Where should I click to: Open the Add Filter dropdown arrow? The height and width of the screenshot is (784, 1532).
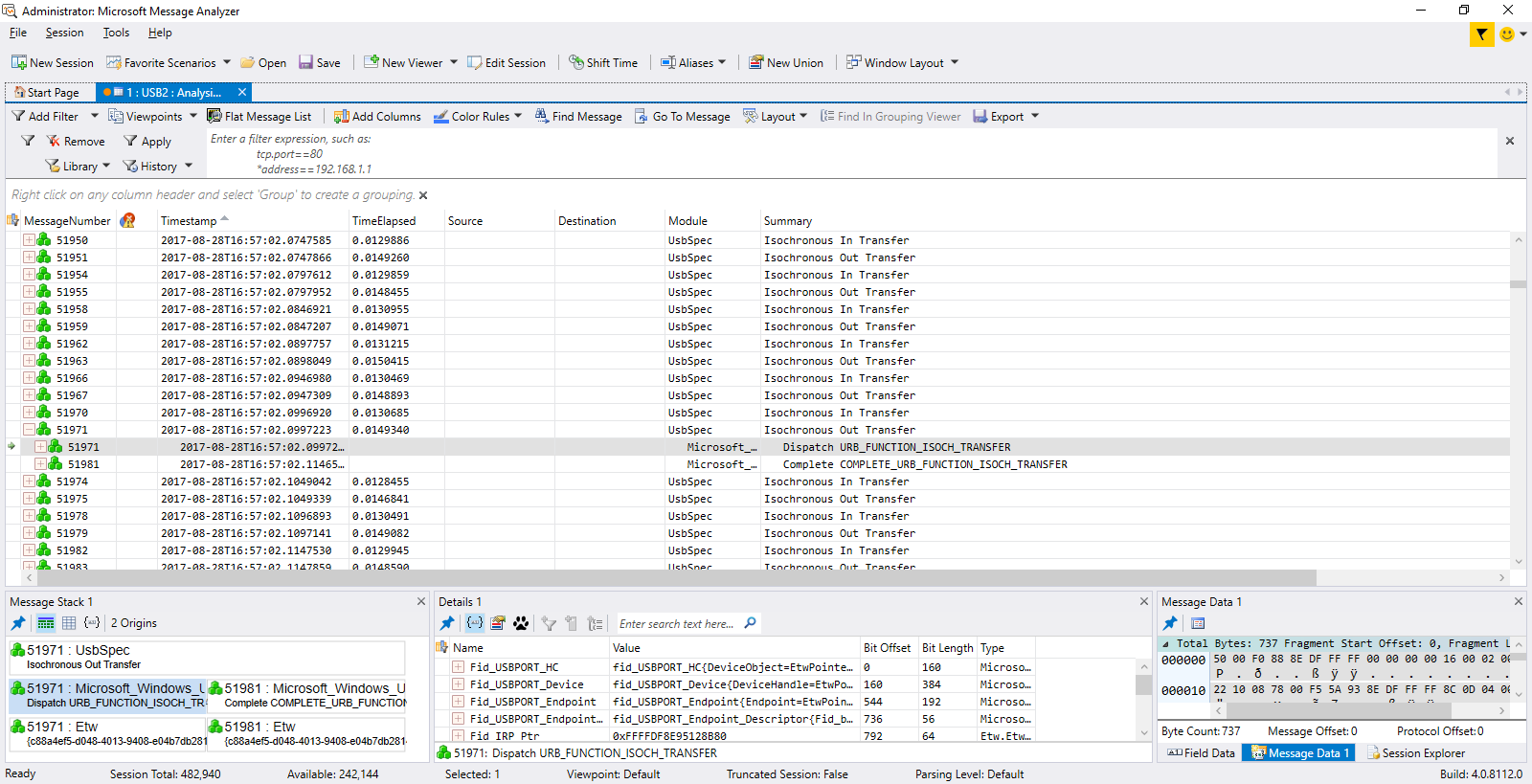click(x=95, y=116)
